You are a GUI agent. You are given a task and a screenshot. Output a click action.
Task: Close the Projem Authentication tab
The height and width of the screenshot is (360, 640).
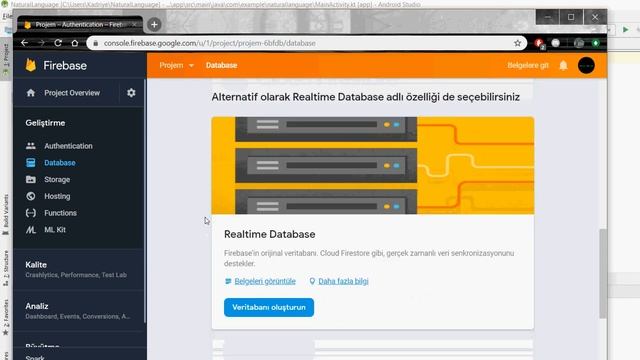[134, 24]
